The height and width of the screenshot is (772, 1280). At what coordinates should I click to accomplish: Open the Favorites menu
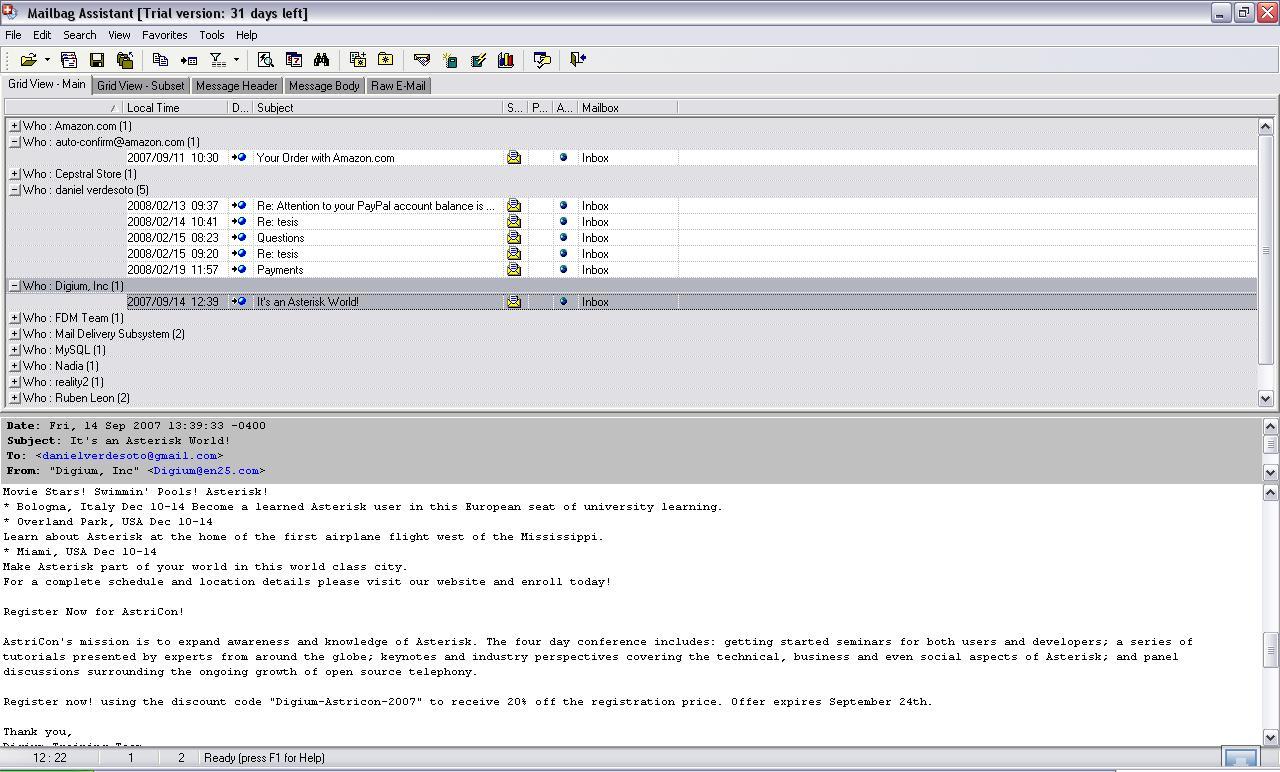[165, 35]
